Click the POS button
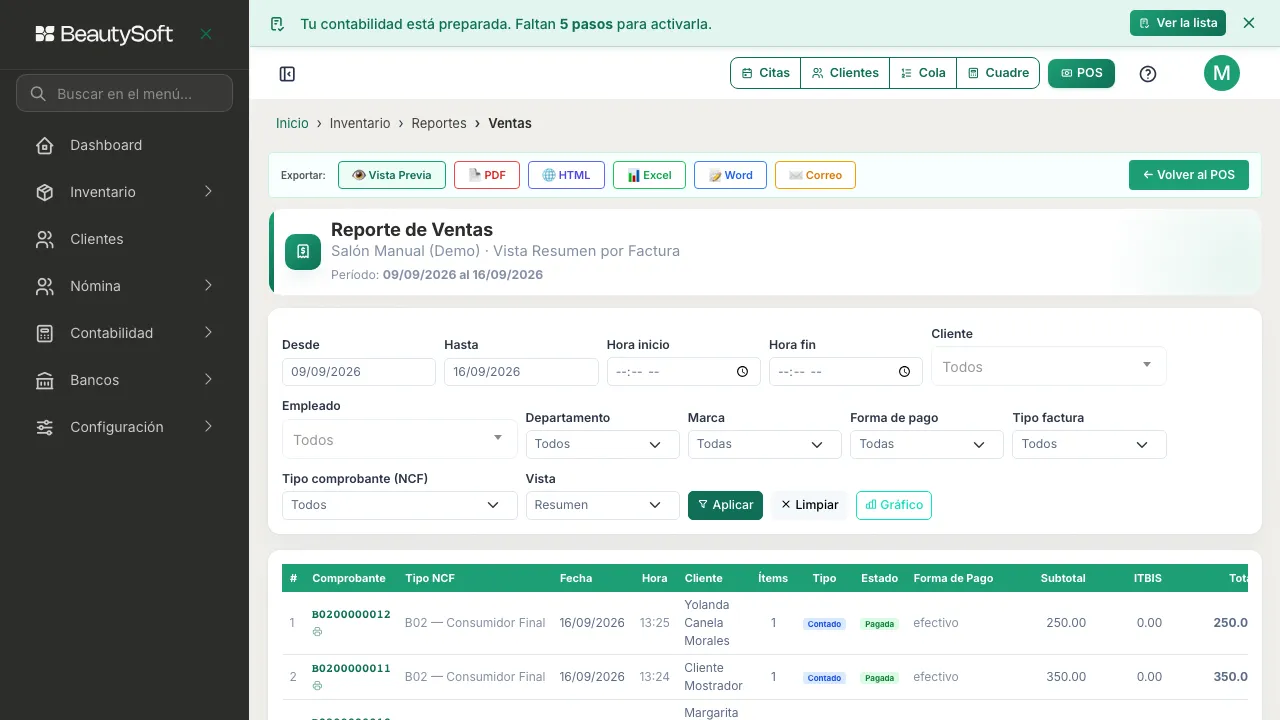The height and width of the screenshot is (720, 1280). [x=1081, y=73]
